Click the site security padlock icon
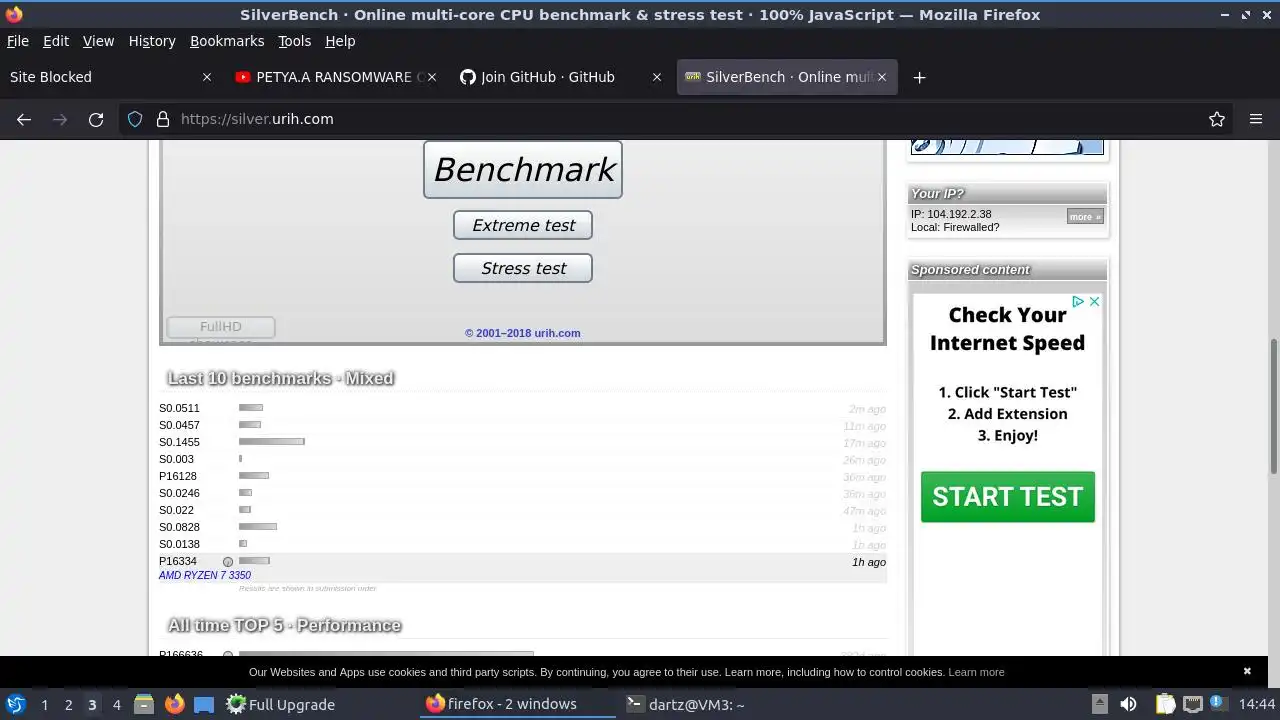 [163, 119]
